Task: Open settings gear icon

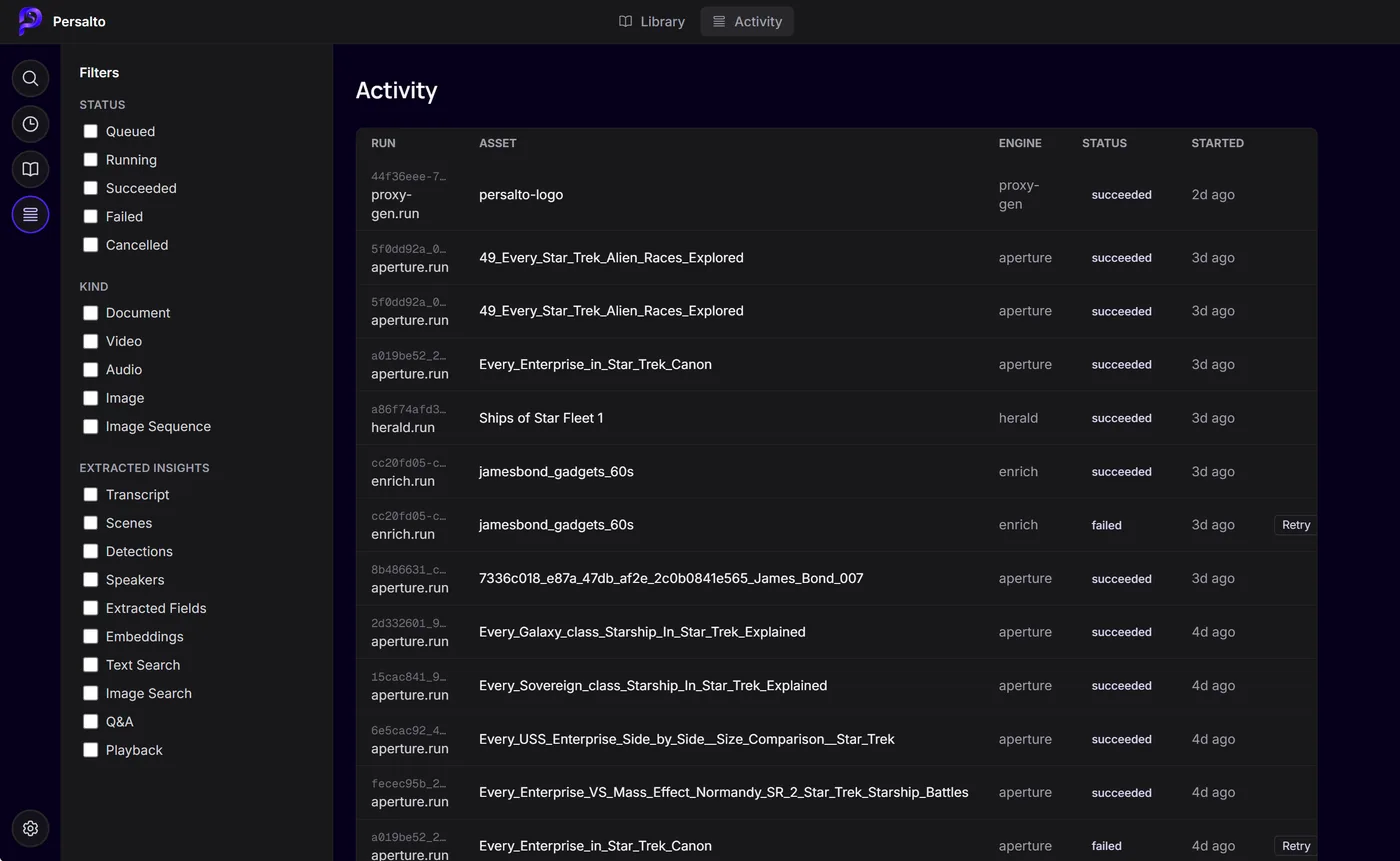Action: point(30,828)
